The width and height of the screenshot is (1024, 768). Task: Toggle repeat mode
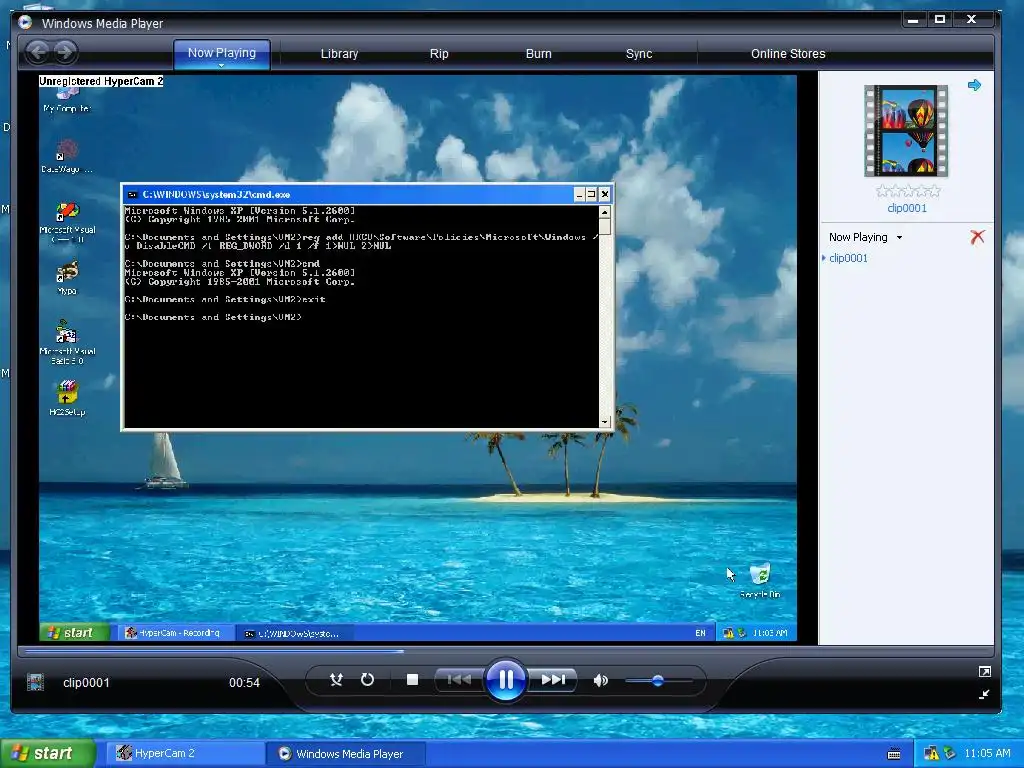(x=367, y=680)
